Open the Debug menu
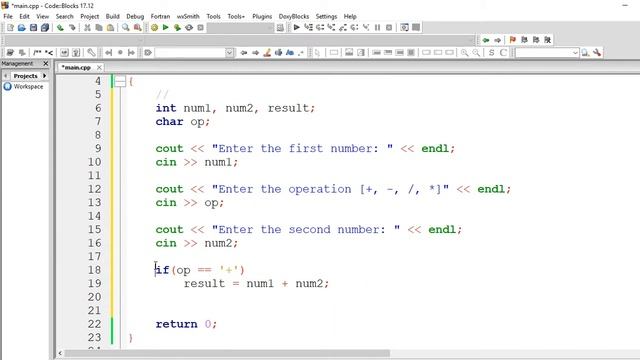640x360 pixels. 135,16
